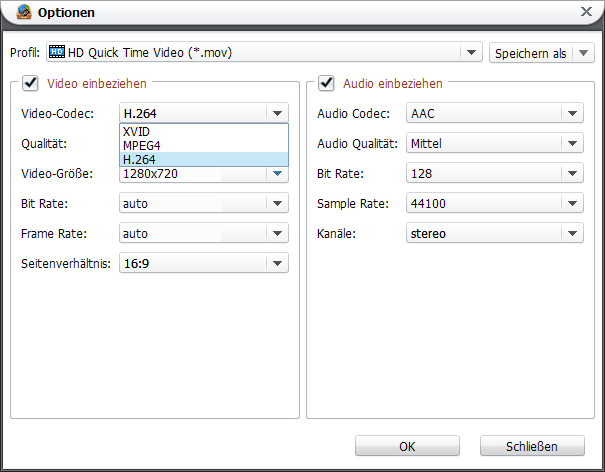Click the app icon in the title bar
Screen dimensions: 605x472
[x=22, y=13]
